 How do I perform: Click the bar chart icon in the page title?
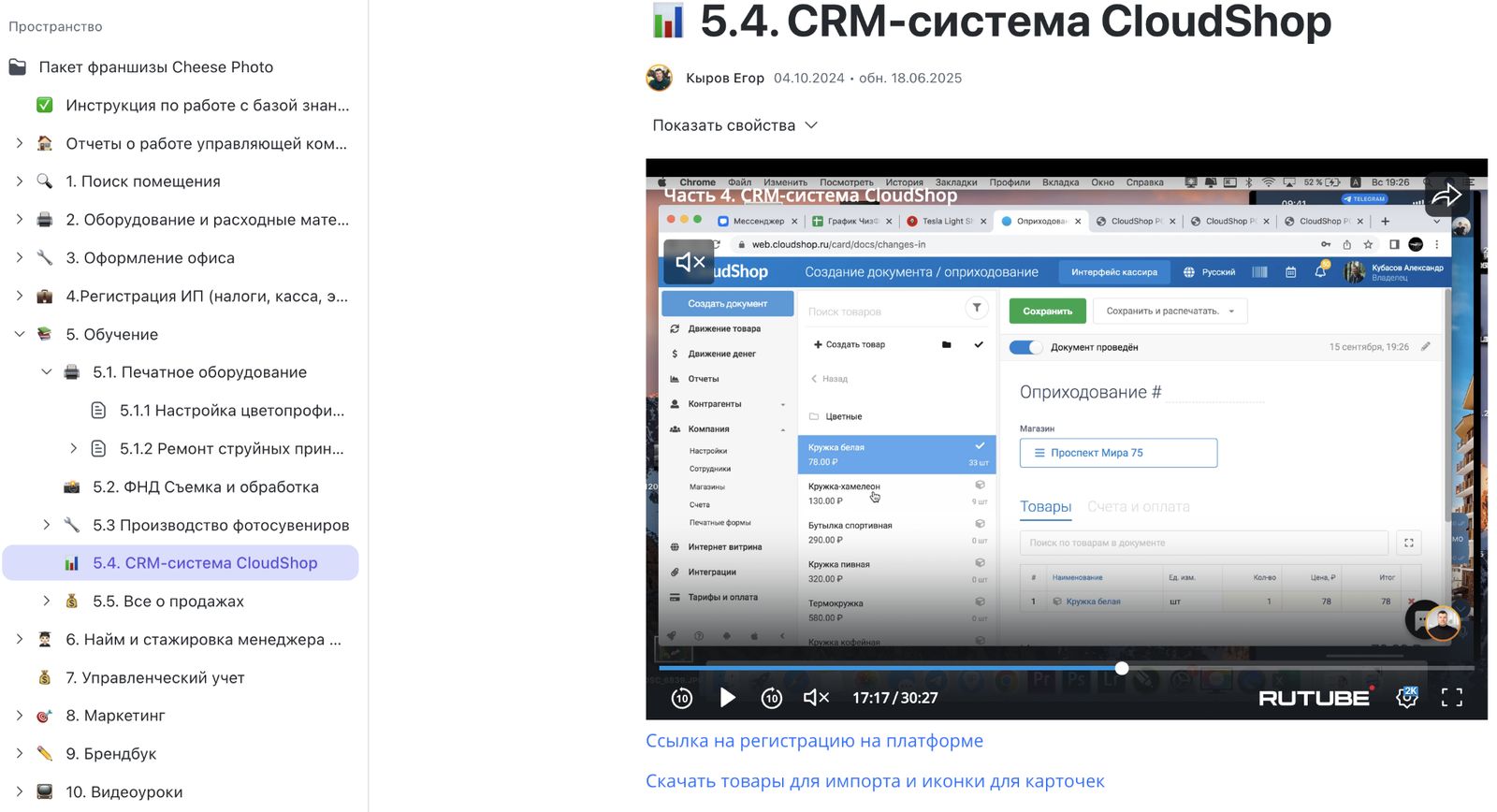(668, 21)
